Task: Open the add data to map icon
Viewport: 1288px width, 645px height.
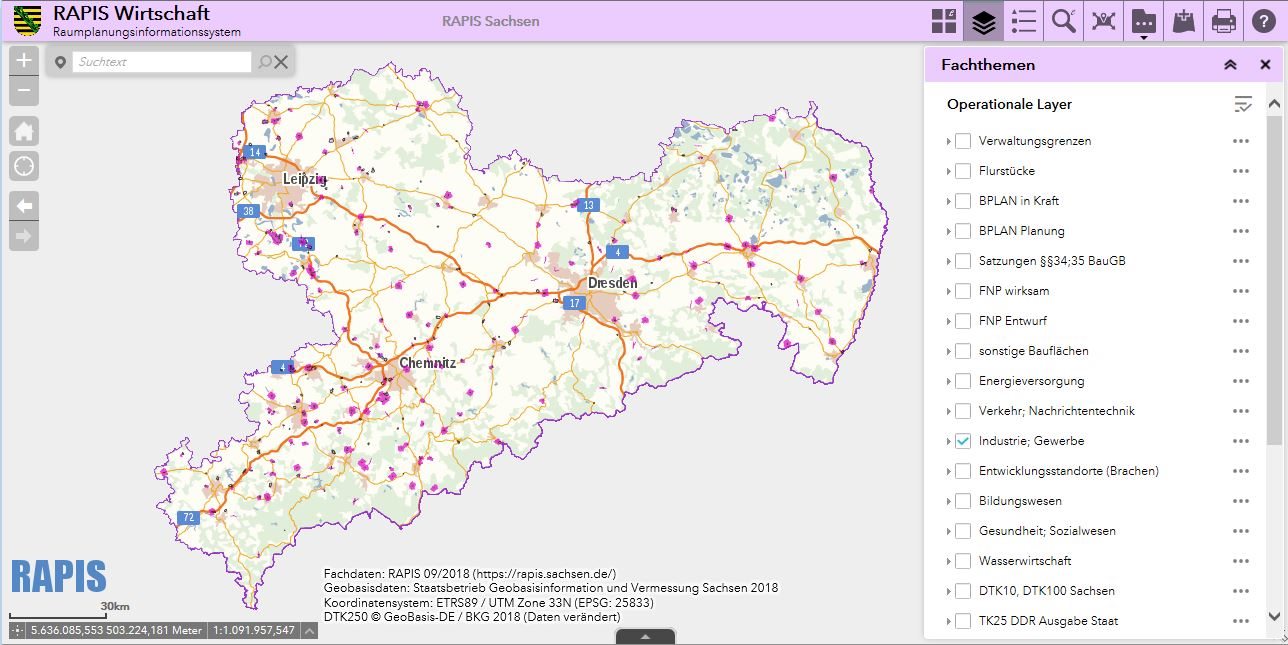Action: point(1184,21)
